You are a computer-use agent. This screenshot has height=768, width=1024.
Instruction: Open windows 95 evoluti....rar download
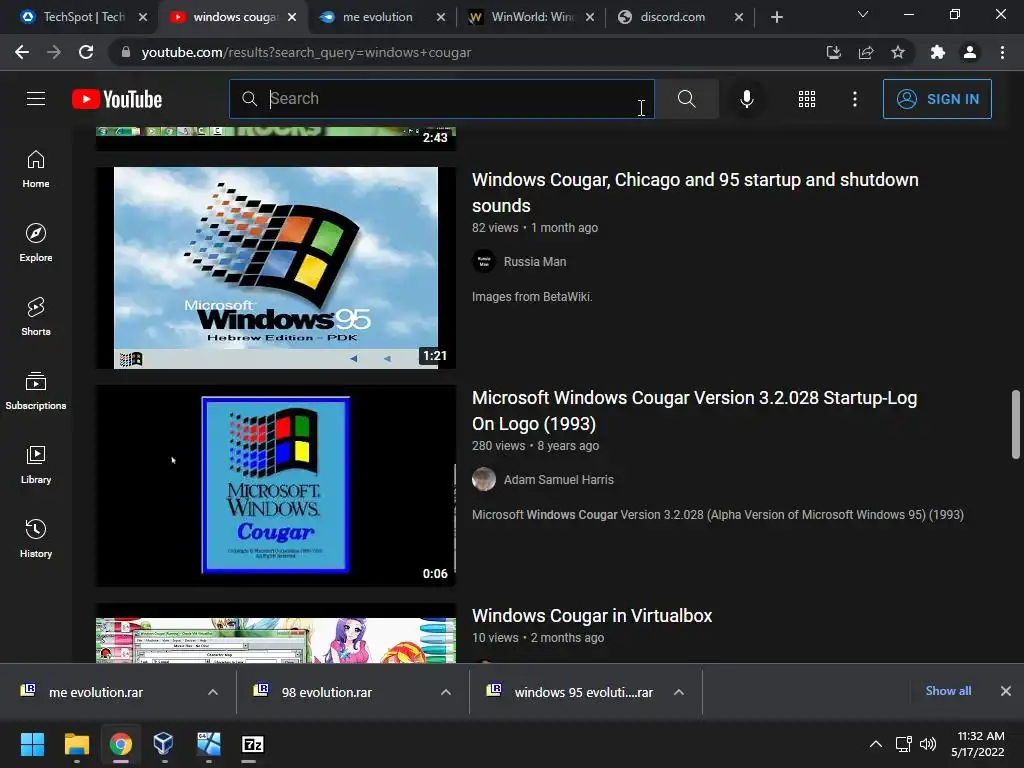(x=583, y=692)
